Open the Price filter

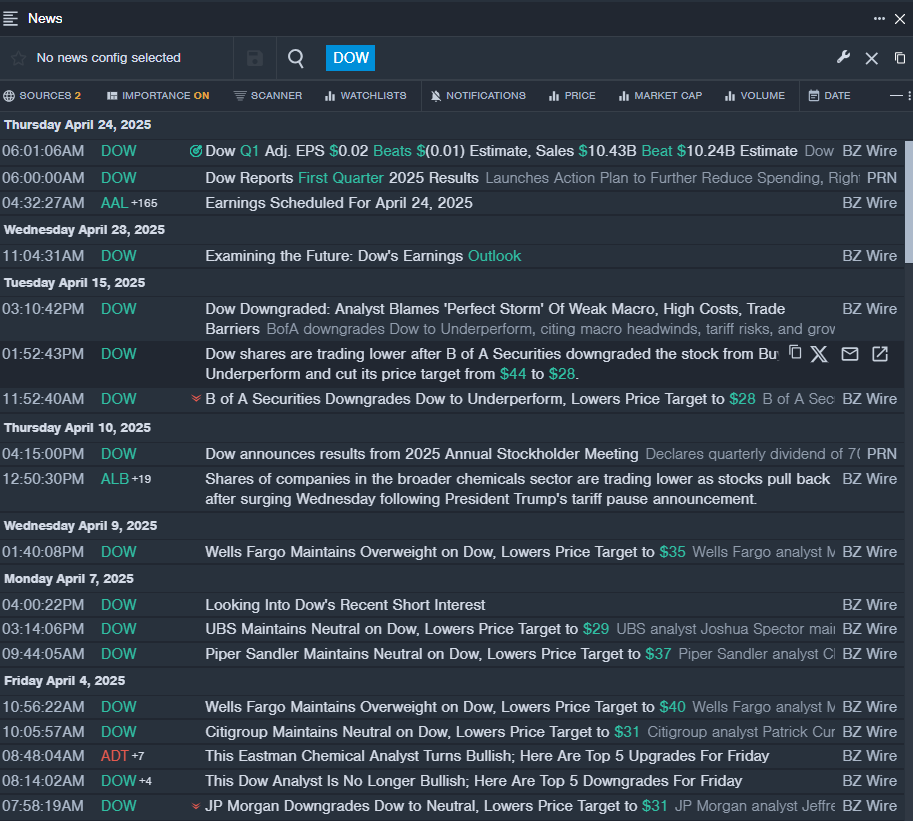point(572,95)
